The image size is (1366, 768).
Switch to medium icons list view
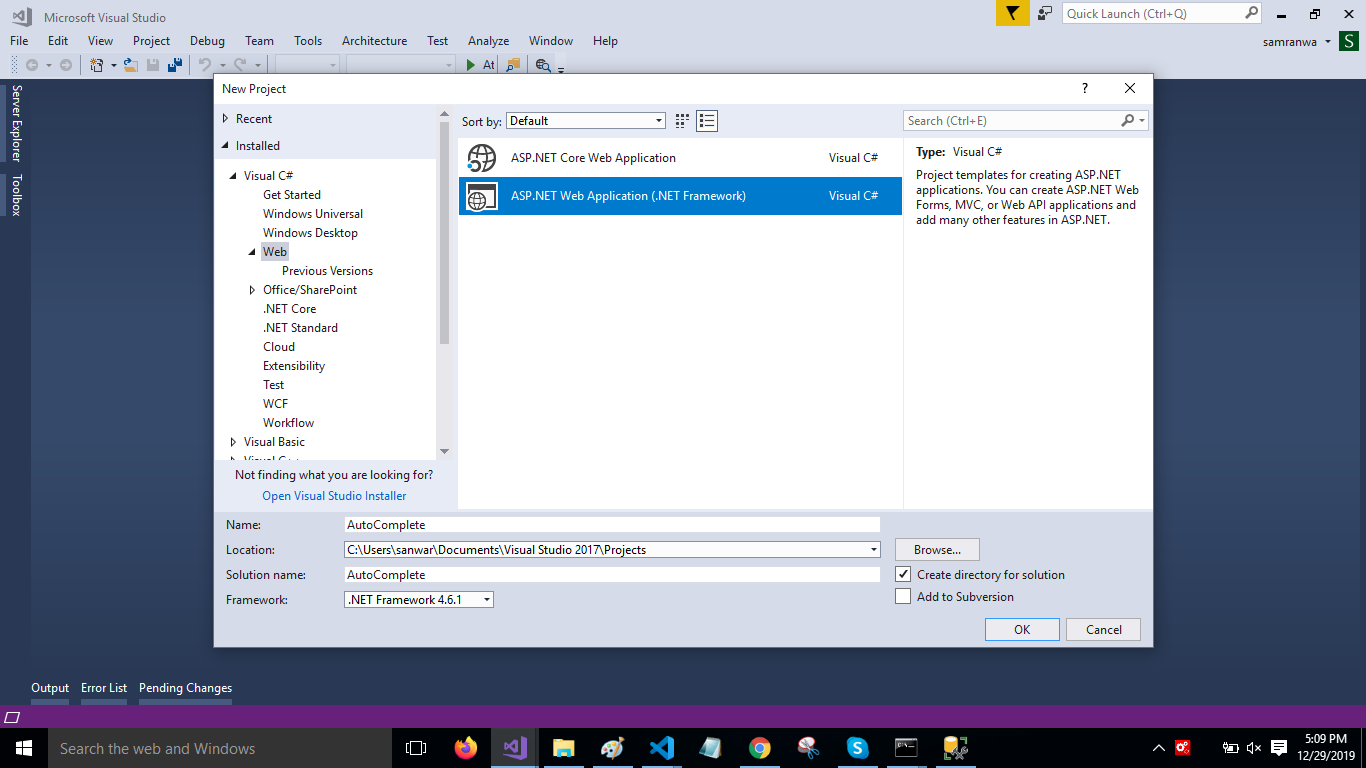tap(708, 121)
